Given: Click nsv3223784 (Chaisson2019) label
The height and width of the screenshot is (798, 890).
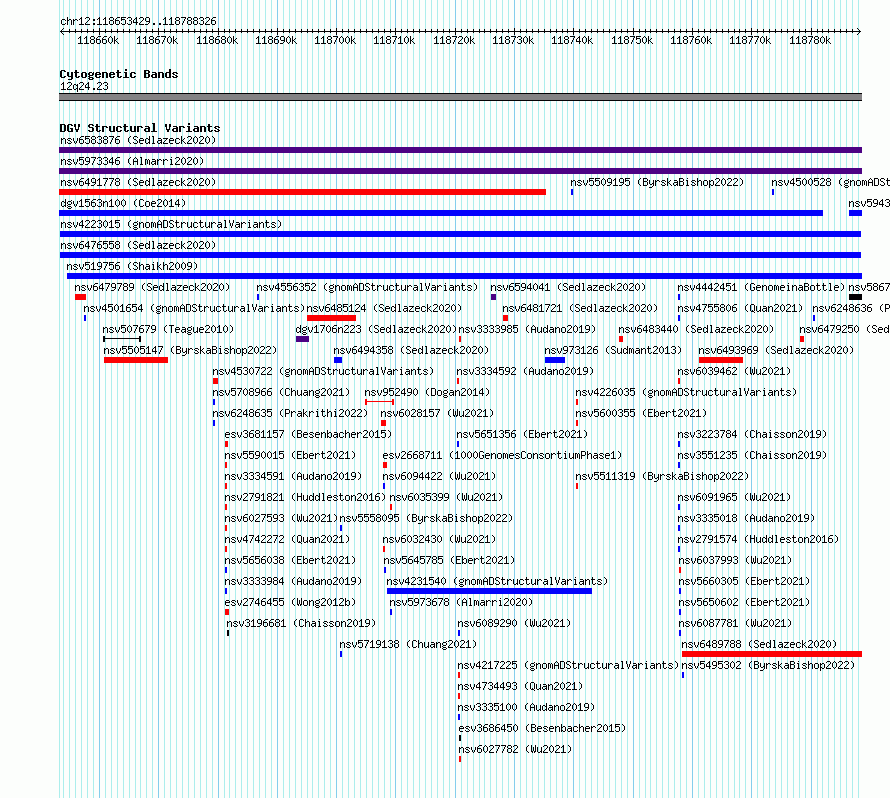Looking at the screenshot, I should (x=752, y=434).
